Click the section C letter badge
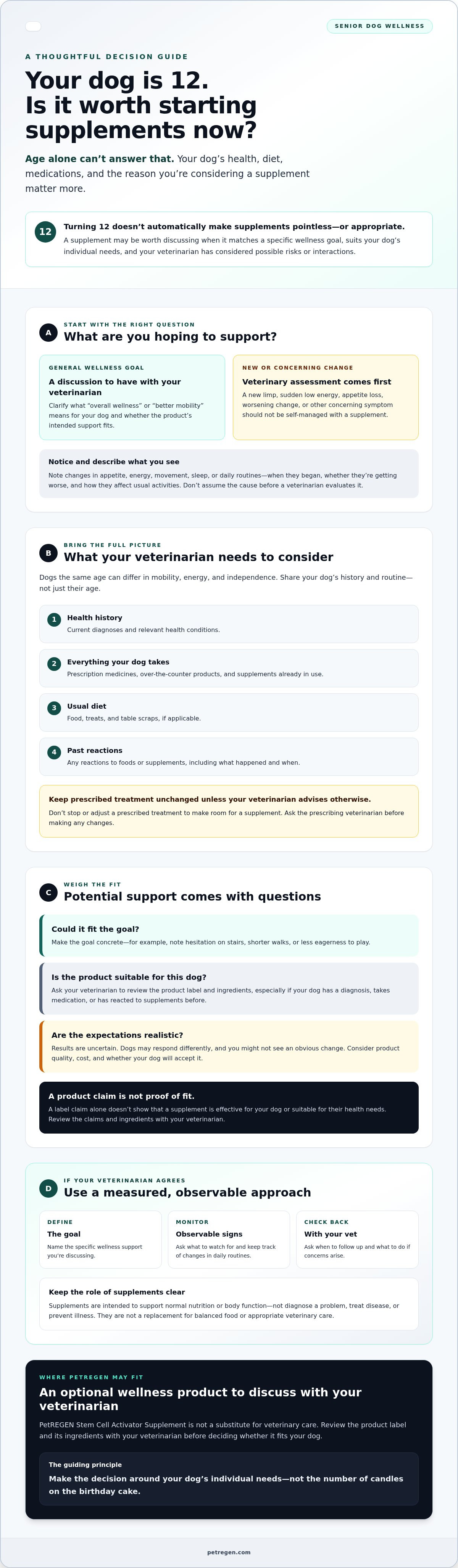This screenshot has height=1568, width=458. (x=48, y=893)
